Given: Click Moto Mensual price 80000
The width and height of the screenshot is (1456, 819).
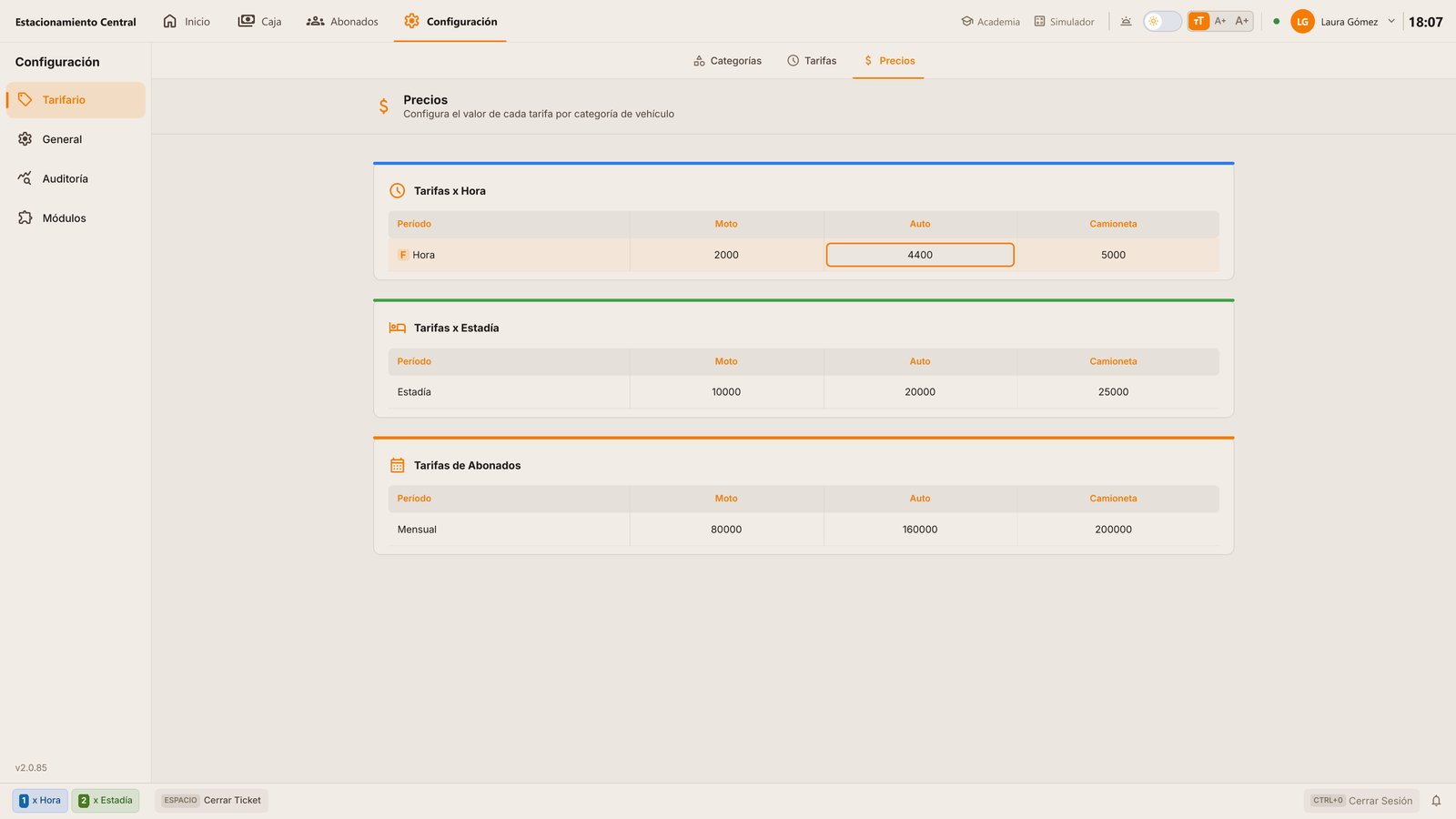Looking at the screenshot, I should pyautogui.click(x=726, y=530).
